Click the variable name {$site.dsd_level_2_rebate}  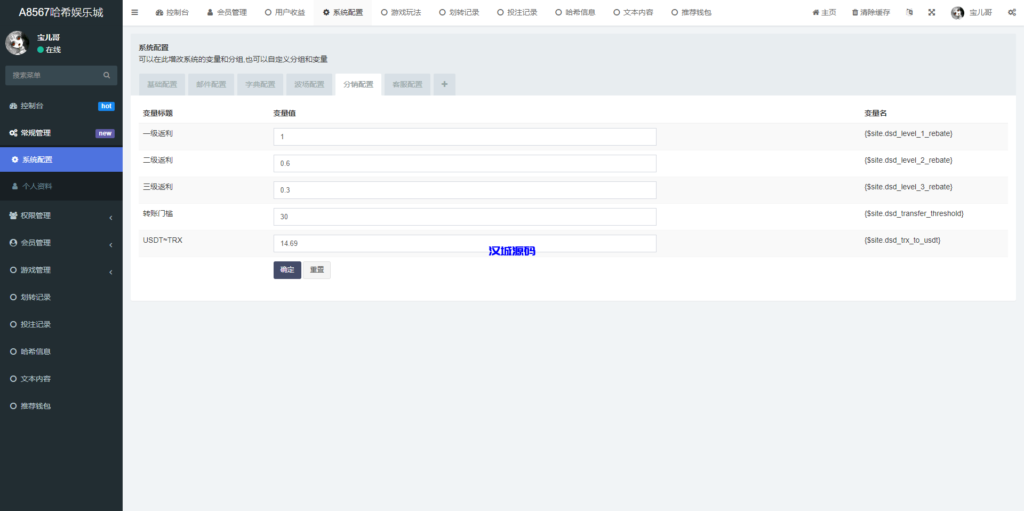(908, 160)
